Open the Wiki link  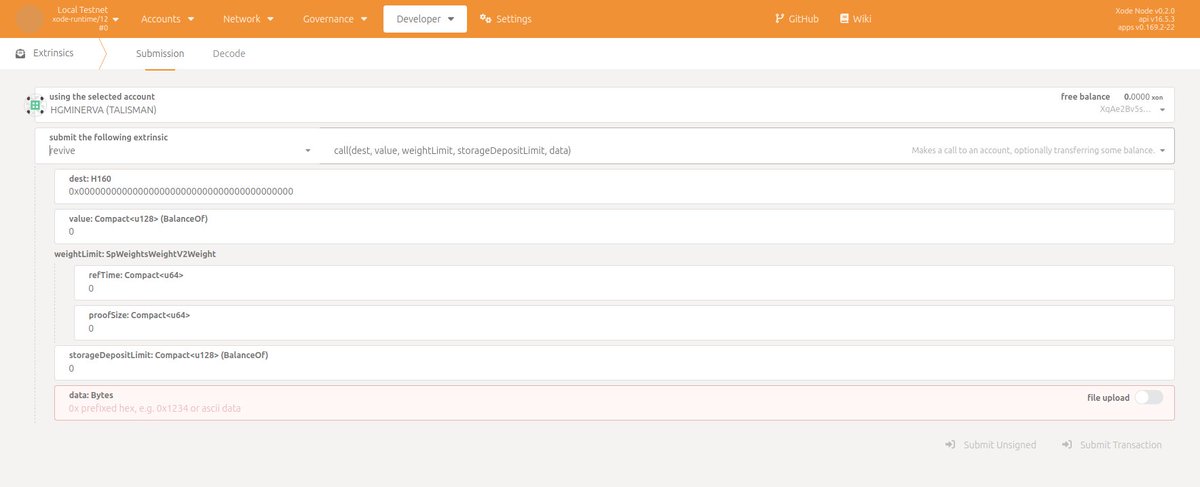pos(855,19)
